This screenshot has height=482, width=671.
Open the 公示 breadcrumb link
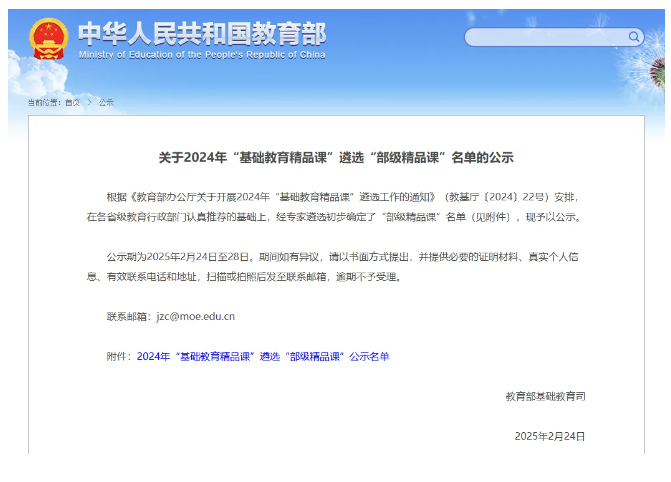(x=106, y=102)
